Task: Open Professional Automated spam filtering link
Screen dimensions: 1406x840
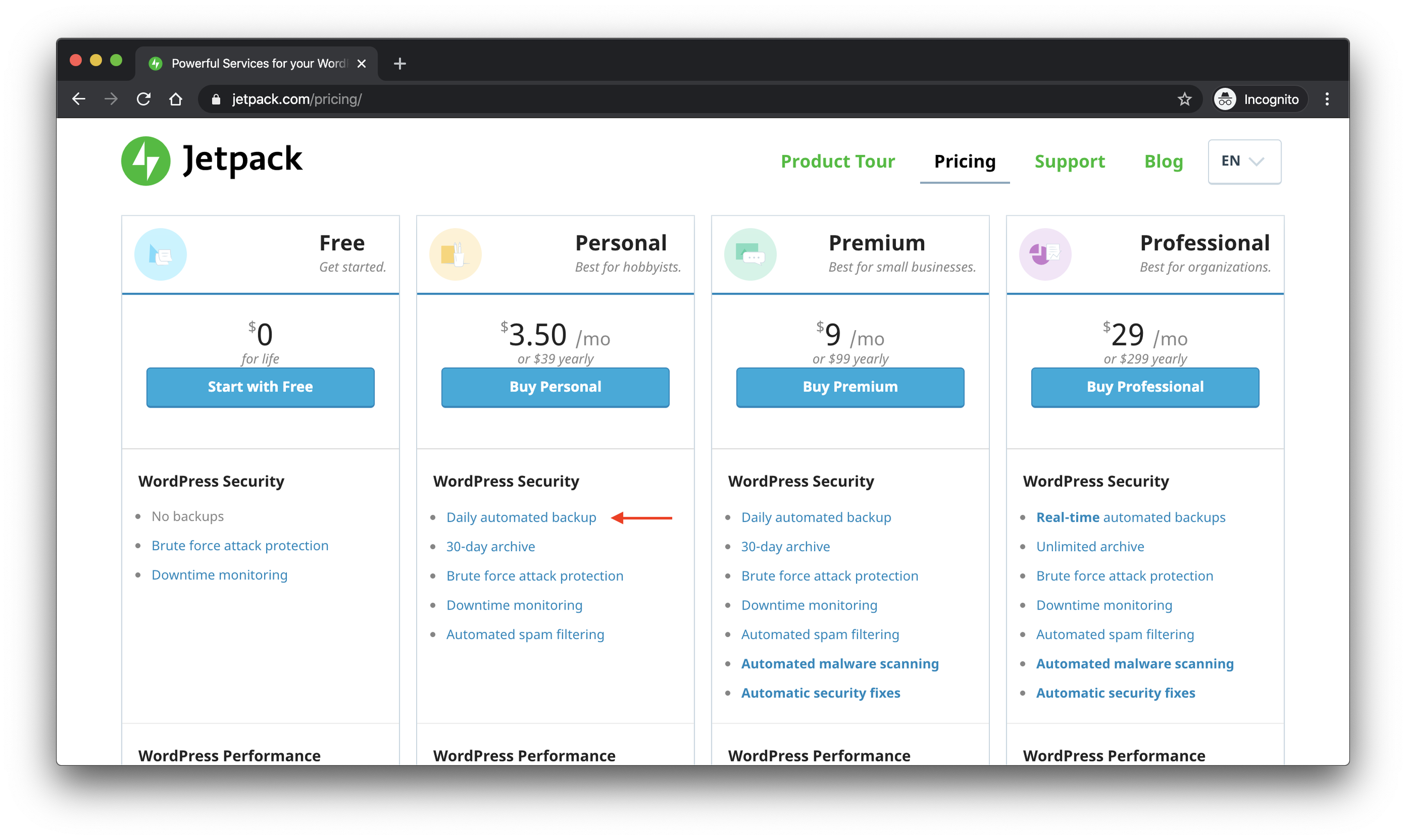Action: pos(1115,634)
